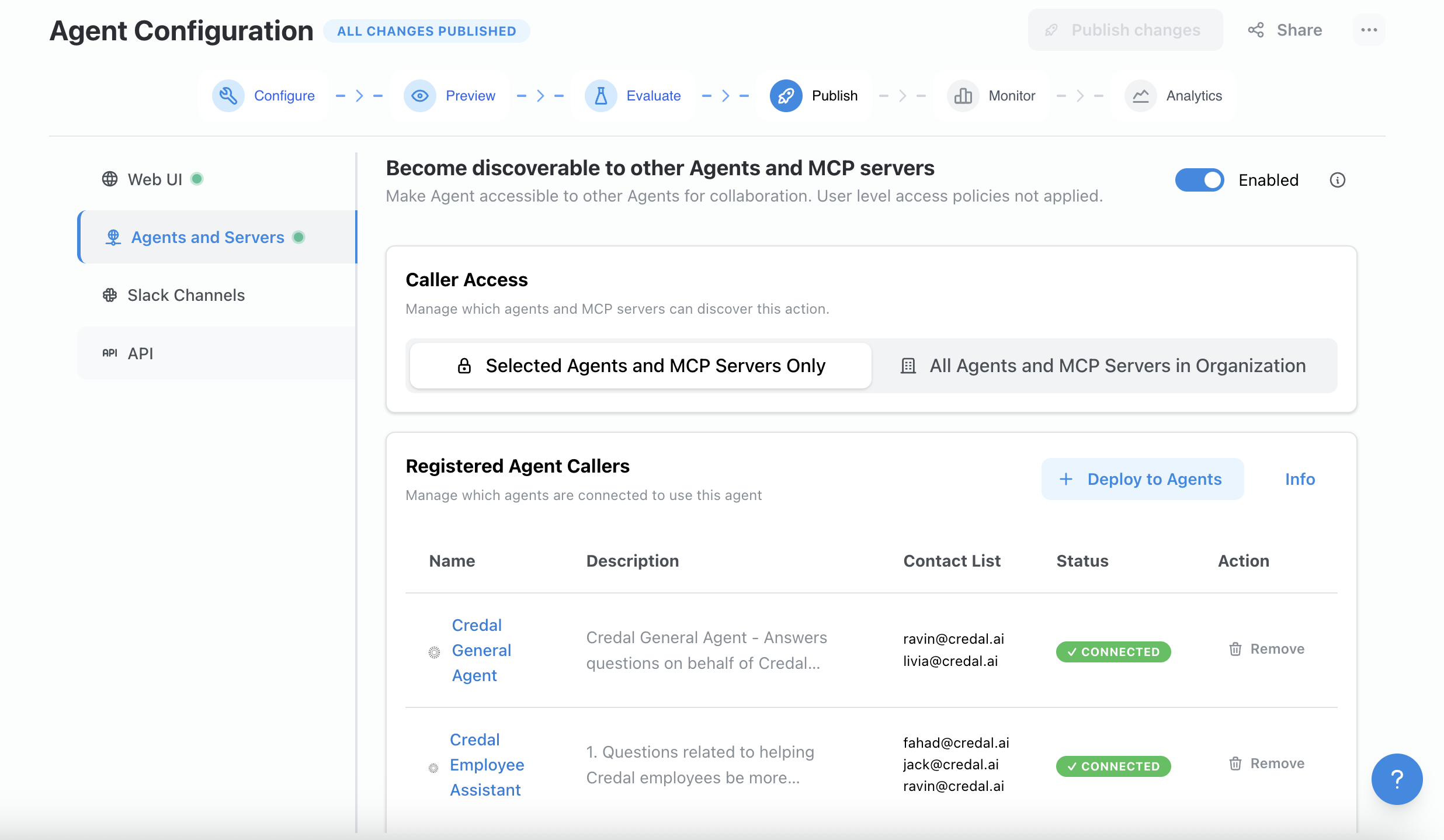This screenshot has width=1444, height=840.
Task: Click CONNECTED status for Credal Employee Assistant
Action: pyautogui.click(x=1113, y=766)
